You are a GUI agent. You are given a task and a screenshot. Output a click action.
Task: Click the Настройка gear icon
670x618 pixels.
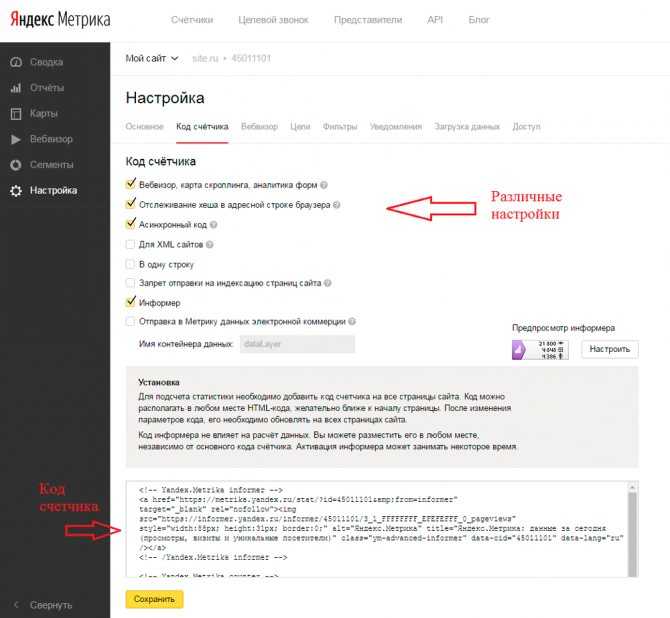16,191
